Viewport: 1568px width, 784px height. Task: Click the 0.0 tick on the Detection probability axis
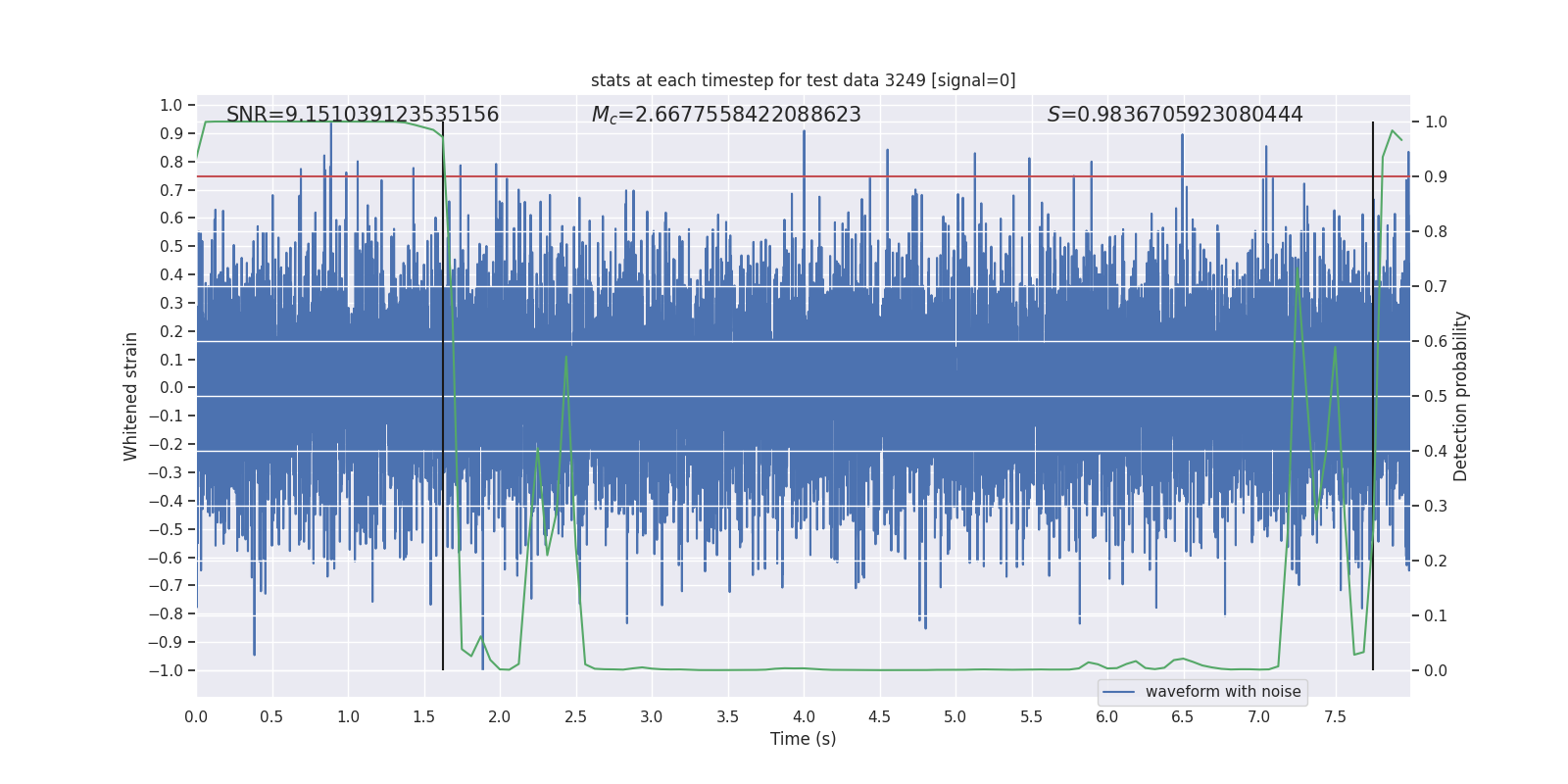coord(1436,671)
